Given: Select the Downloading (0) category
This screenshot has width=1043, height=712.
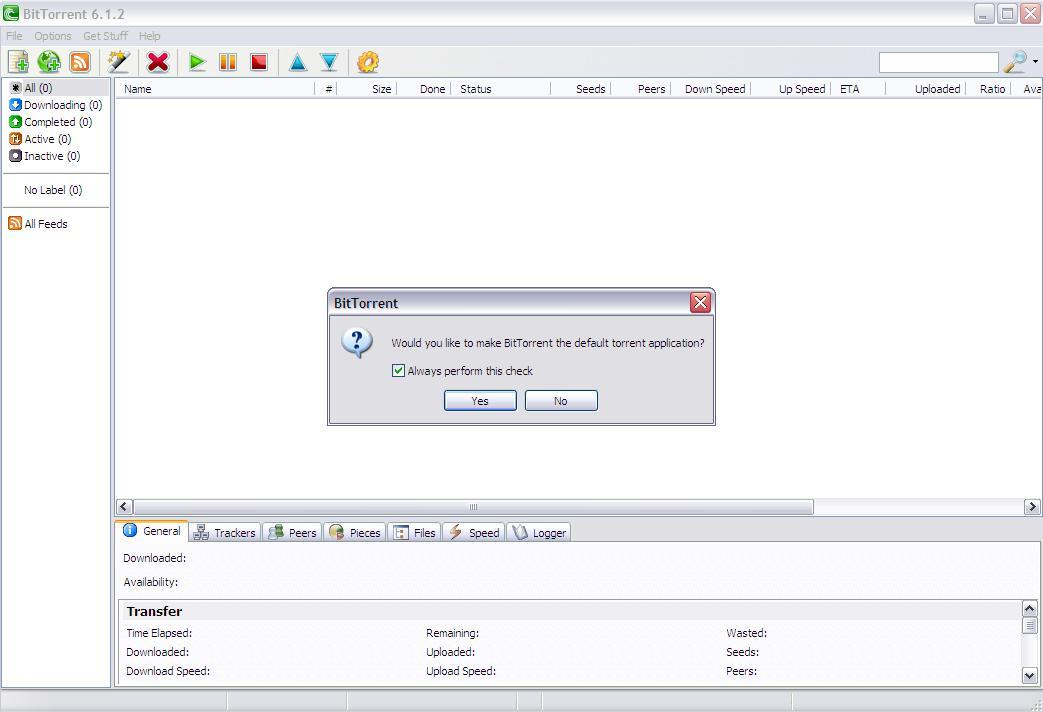Looking at the screenshot, I should coord(57,105).
